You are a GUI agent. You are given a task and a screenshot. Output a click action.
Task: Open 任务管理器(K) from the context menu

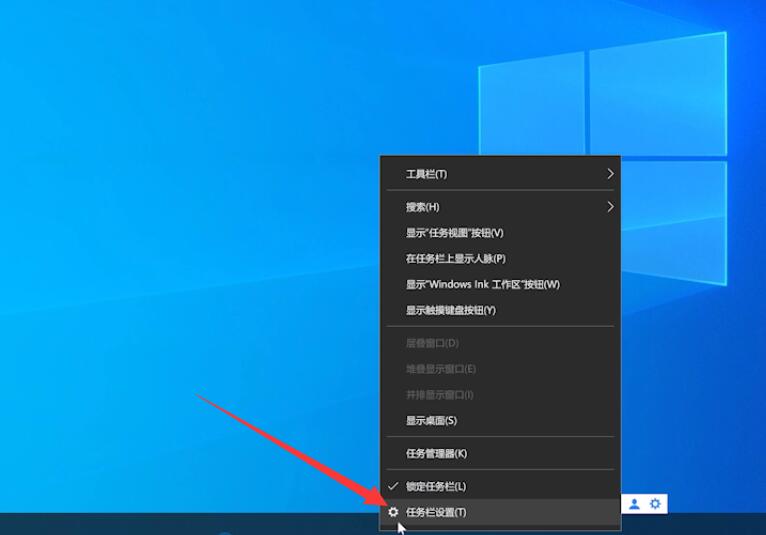[x=500, y=453]
